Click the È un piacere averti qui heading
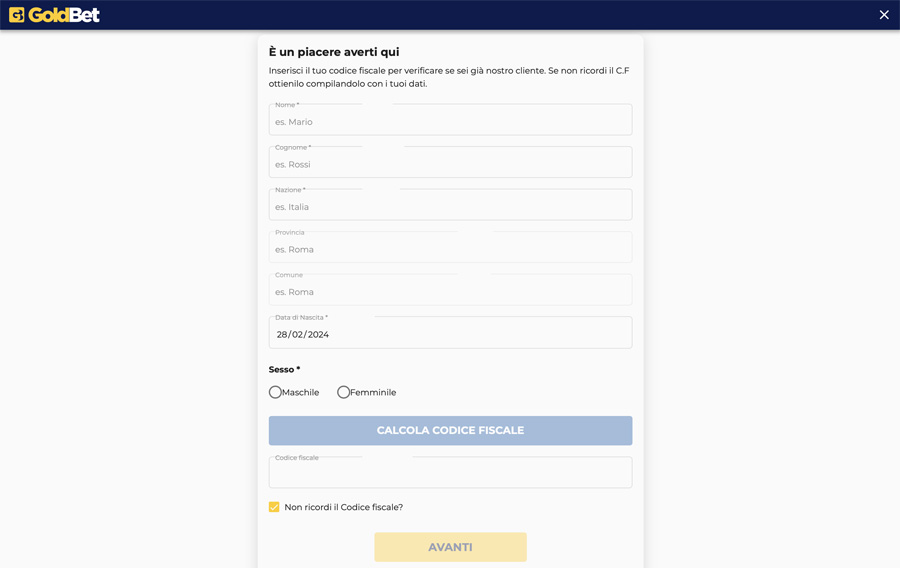The image size is (900, 568). tap(334, 52)
